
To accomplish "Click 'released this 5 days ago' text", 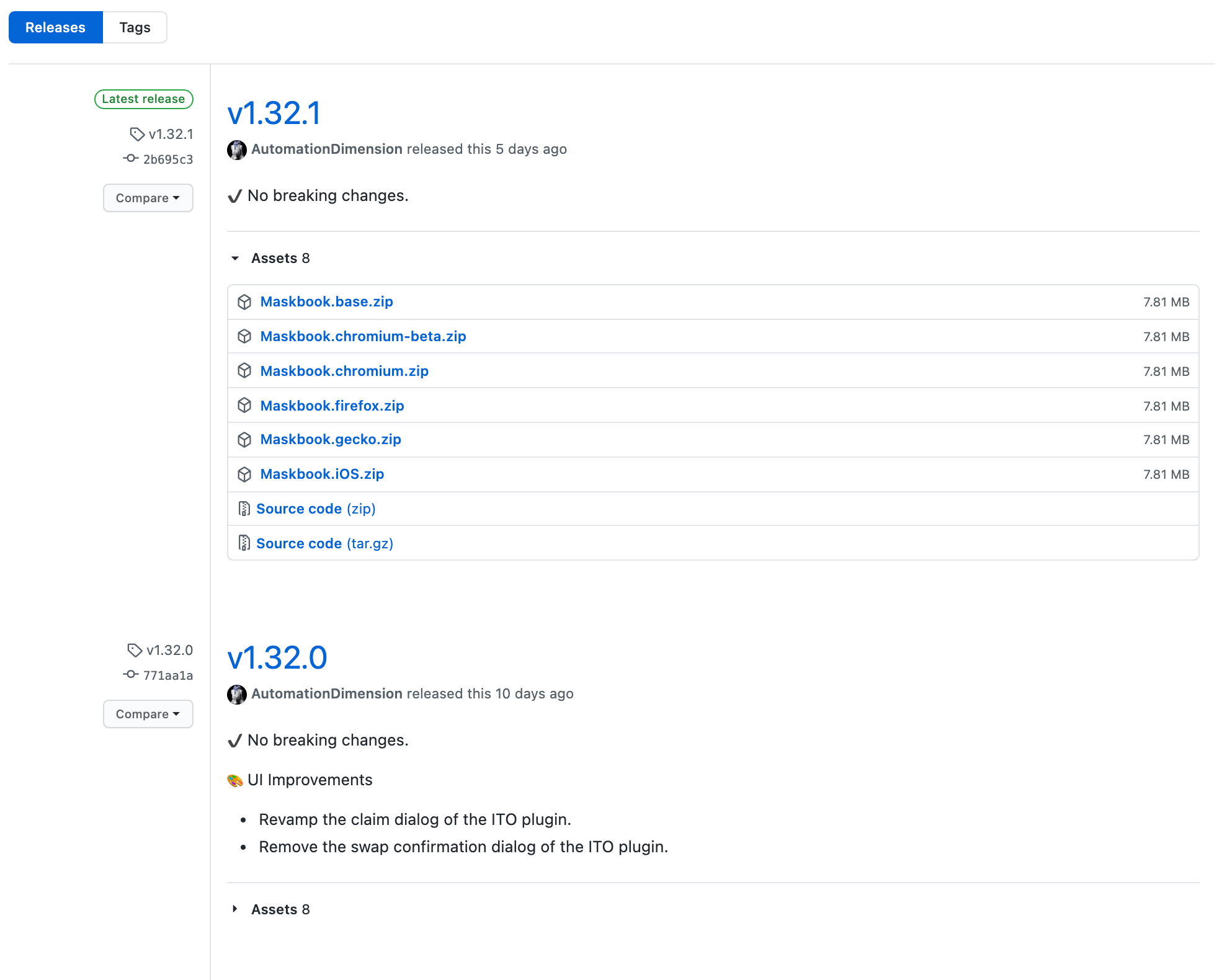I will (487, 149).
